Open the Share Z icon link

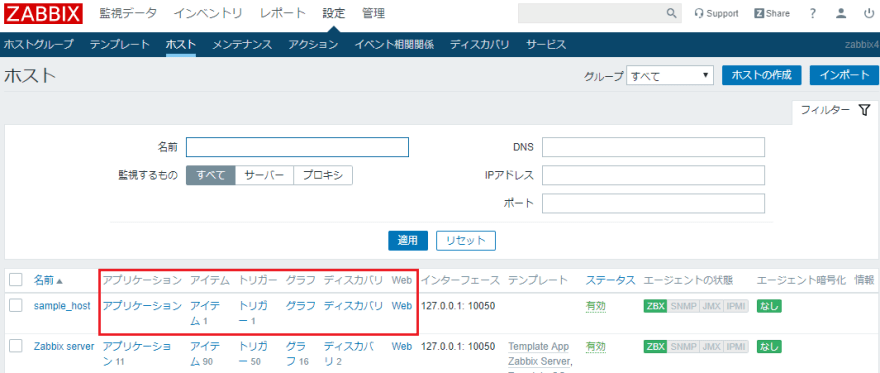tap(772, 13)
